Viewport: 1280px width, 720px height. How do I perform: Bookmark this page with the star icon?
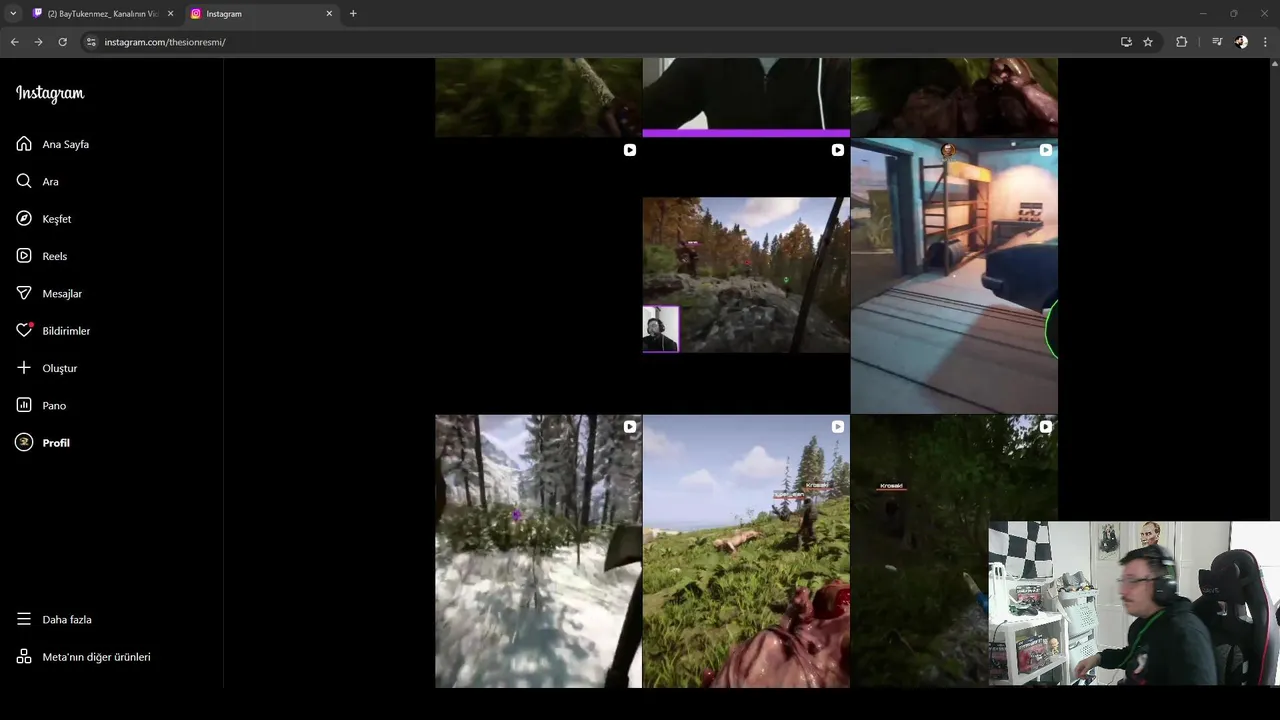pyautogui.click(x=1148, y=42)
